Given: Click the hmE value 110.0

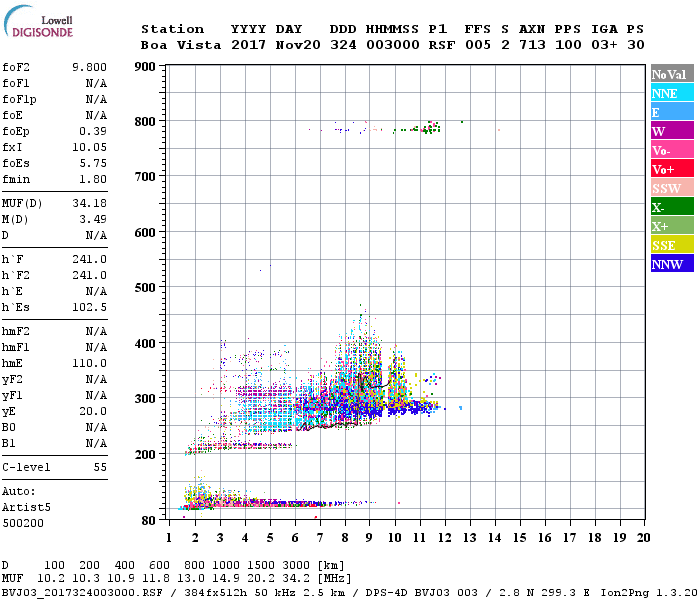Looking at the screenshot, I should pyautogui.click(x=89, y=363).
